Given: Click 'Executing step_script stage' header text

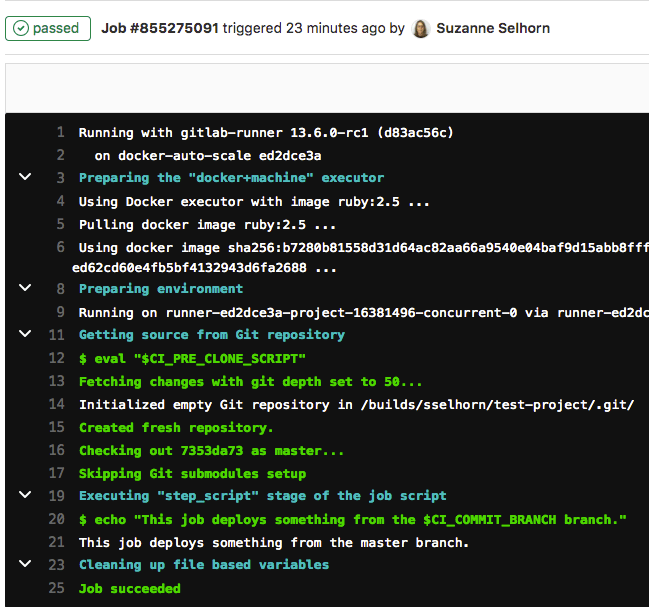Looking at the screenshot, I should click(262, 496).
